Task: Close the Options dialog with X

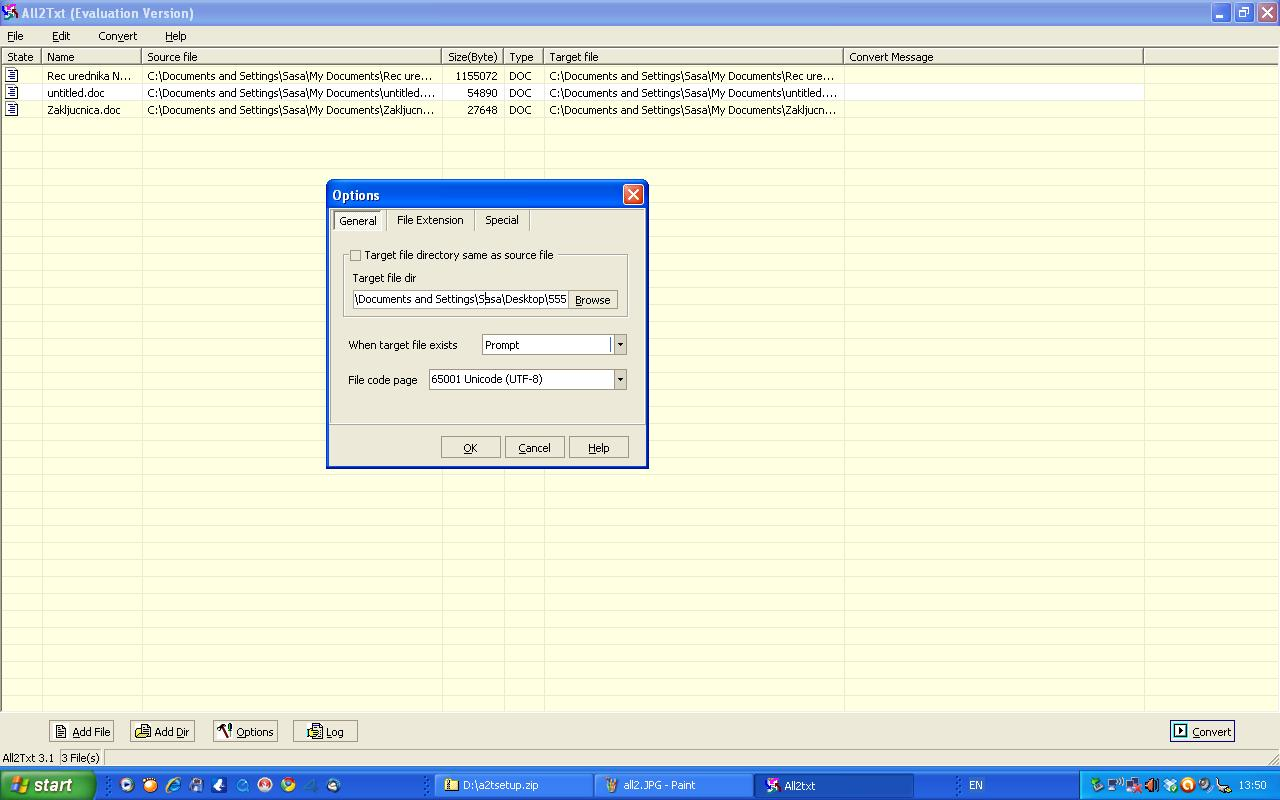Action: [633, 195]
